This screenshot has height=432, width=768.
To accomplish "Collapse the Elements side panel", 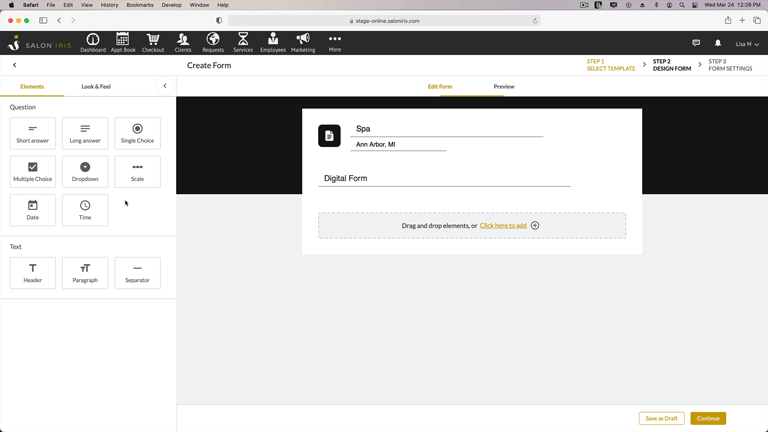I will tap(165, 86).
